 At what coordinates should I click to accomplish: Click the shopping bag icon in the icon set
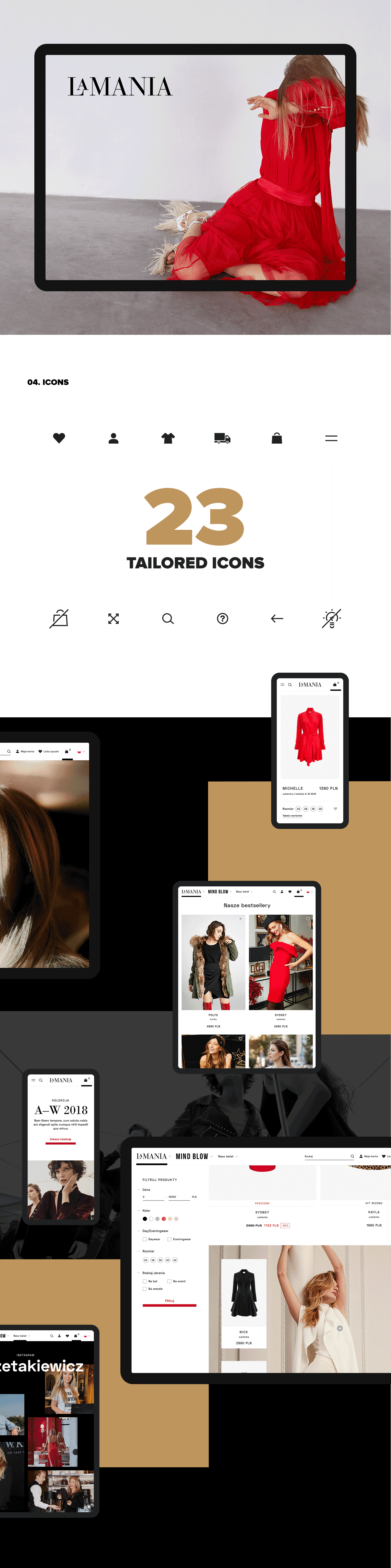pyautogui.click(x=276, y=438)
